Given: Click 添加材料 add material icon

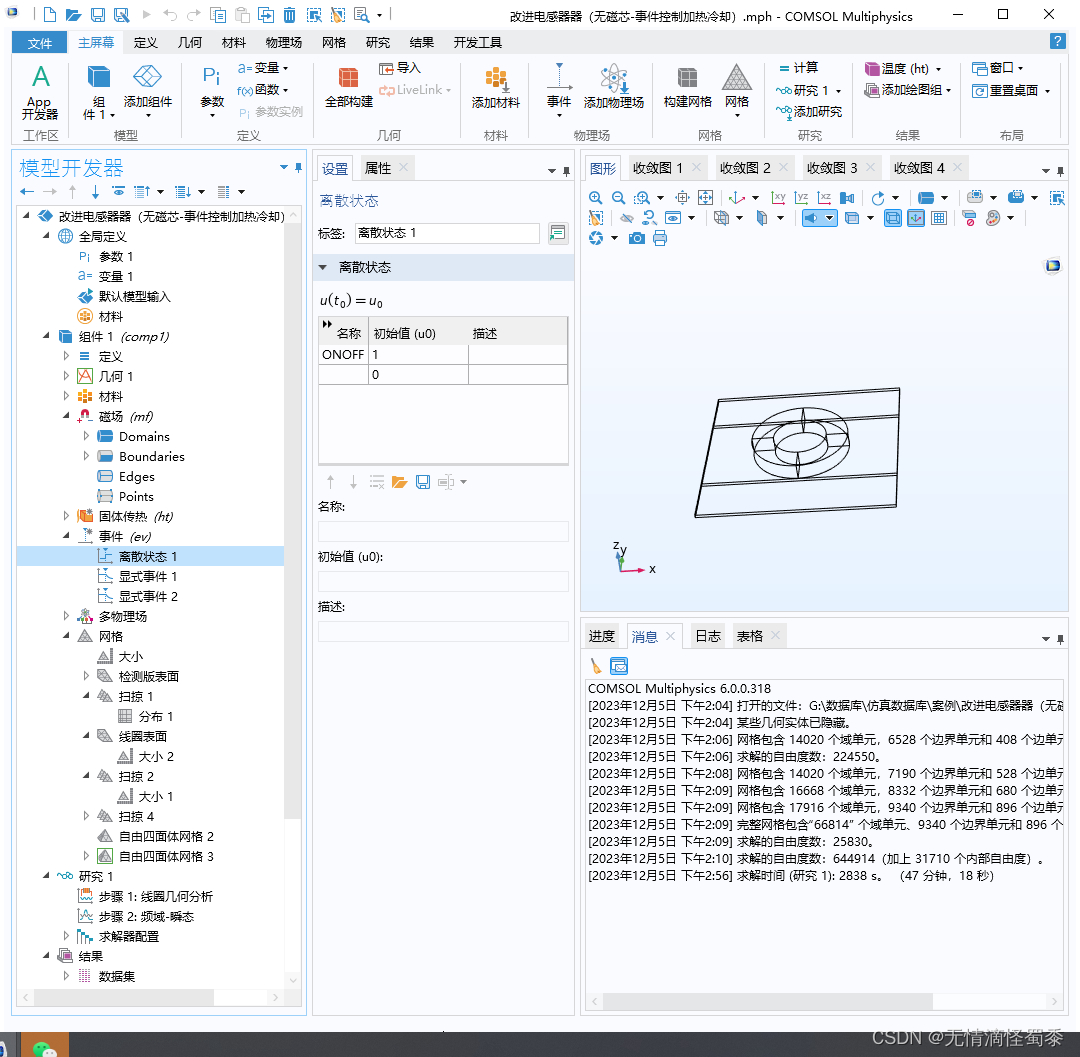Looking at the screenshot, I should pos(495,87).
